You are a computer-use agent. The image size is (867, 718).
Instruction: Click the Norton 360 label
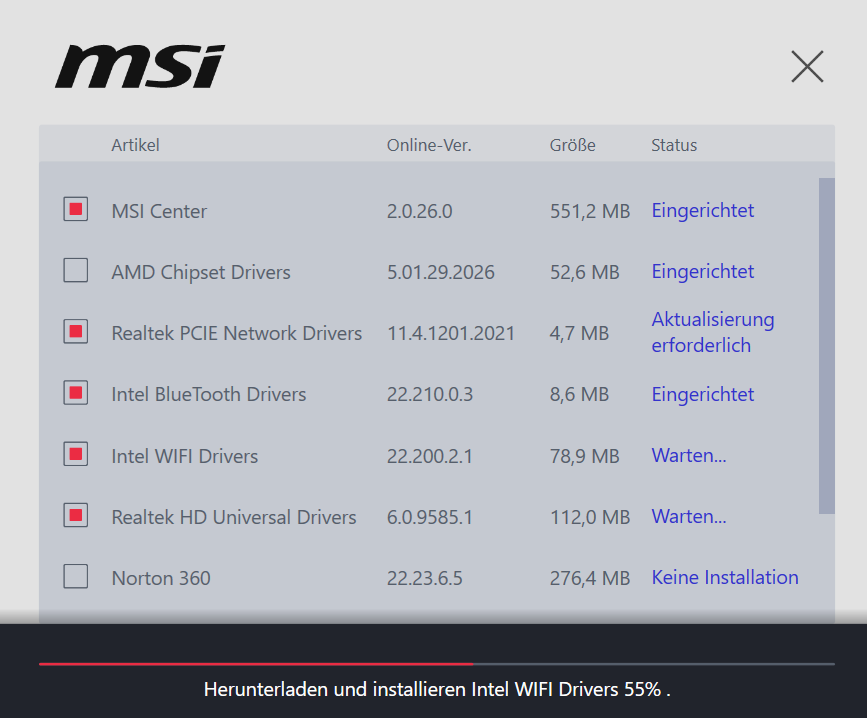pos(161,578)
